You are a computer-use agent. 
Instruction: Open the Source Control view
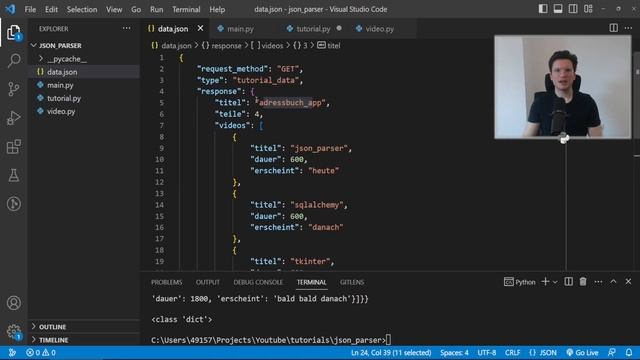tap(13, 89)
